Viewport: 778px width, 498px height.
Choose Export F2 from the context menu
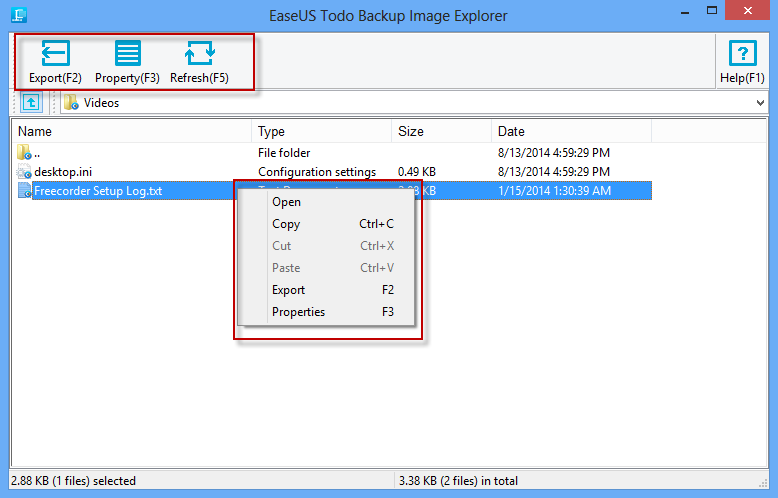(x=326, y=290)
